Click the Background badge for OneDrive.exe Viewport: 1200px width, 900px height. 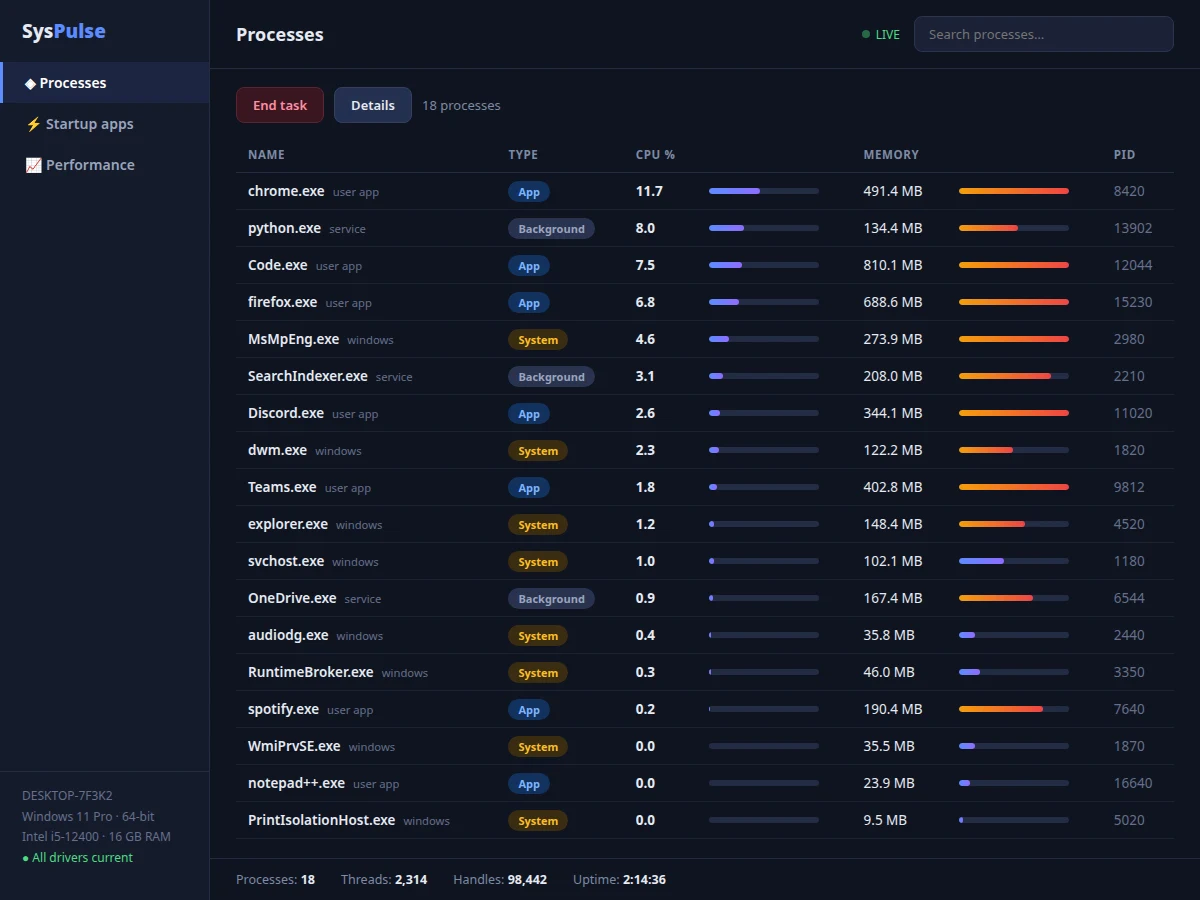551,599
